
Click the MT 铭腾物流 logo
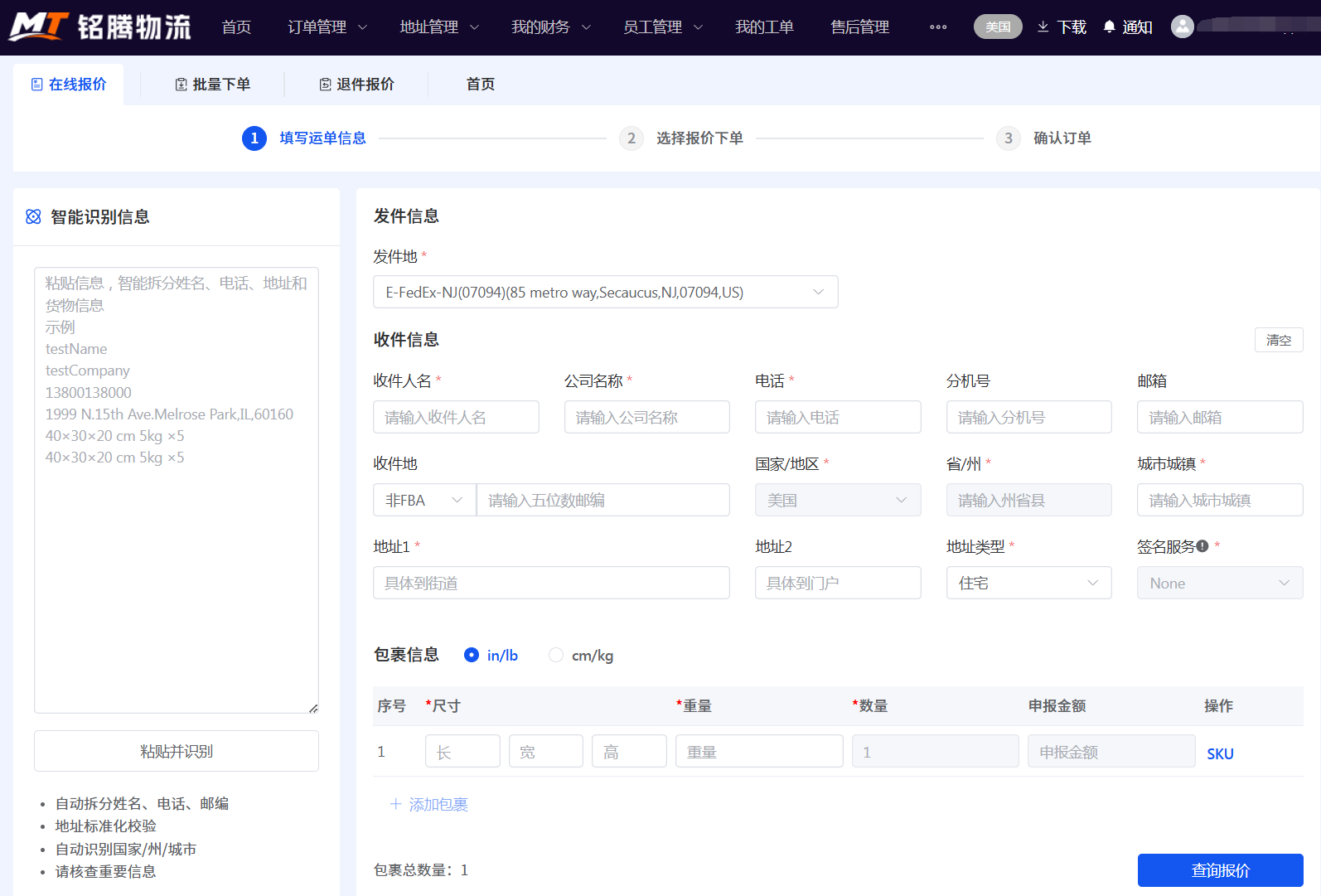point(99,27)
